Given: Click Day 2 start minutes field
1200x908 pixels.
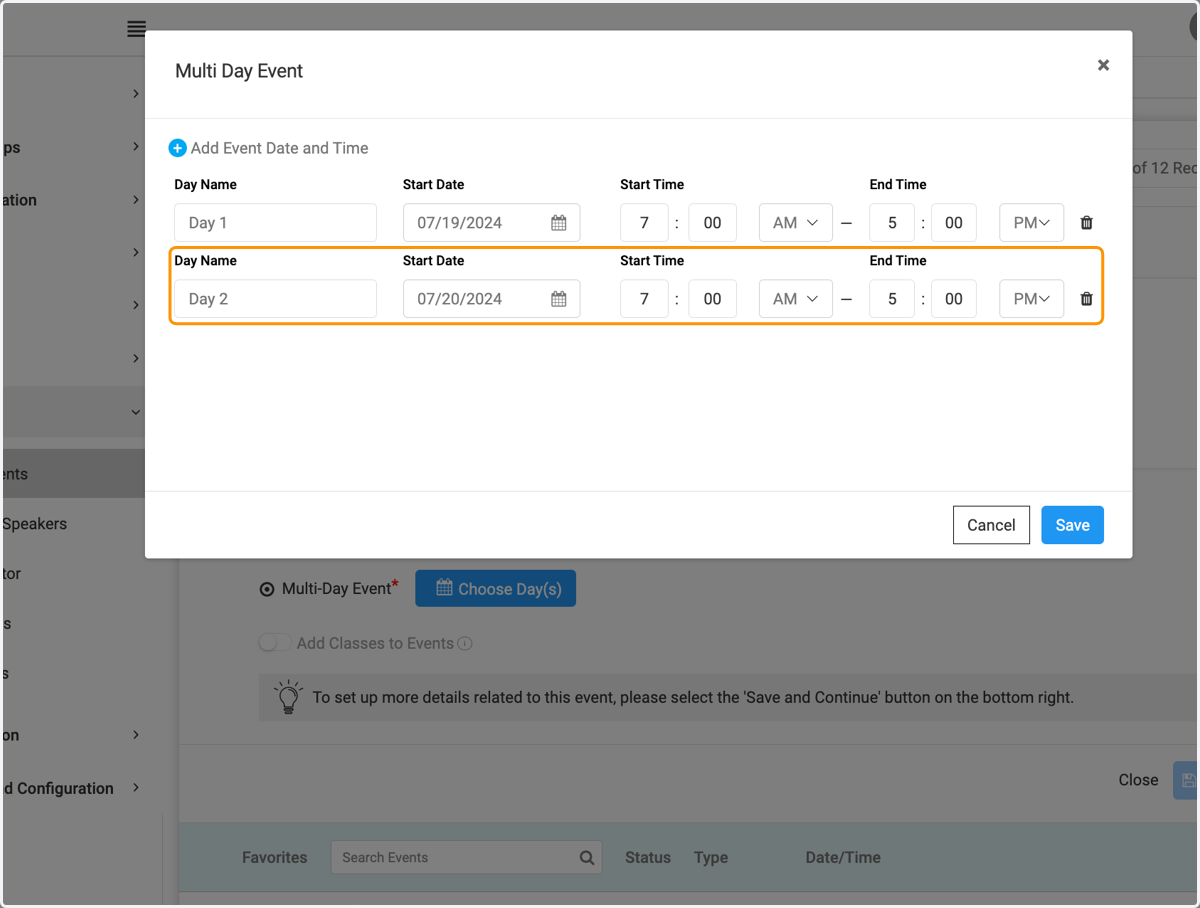Looking at the screenshot, I should point(712,299).
